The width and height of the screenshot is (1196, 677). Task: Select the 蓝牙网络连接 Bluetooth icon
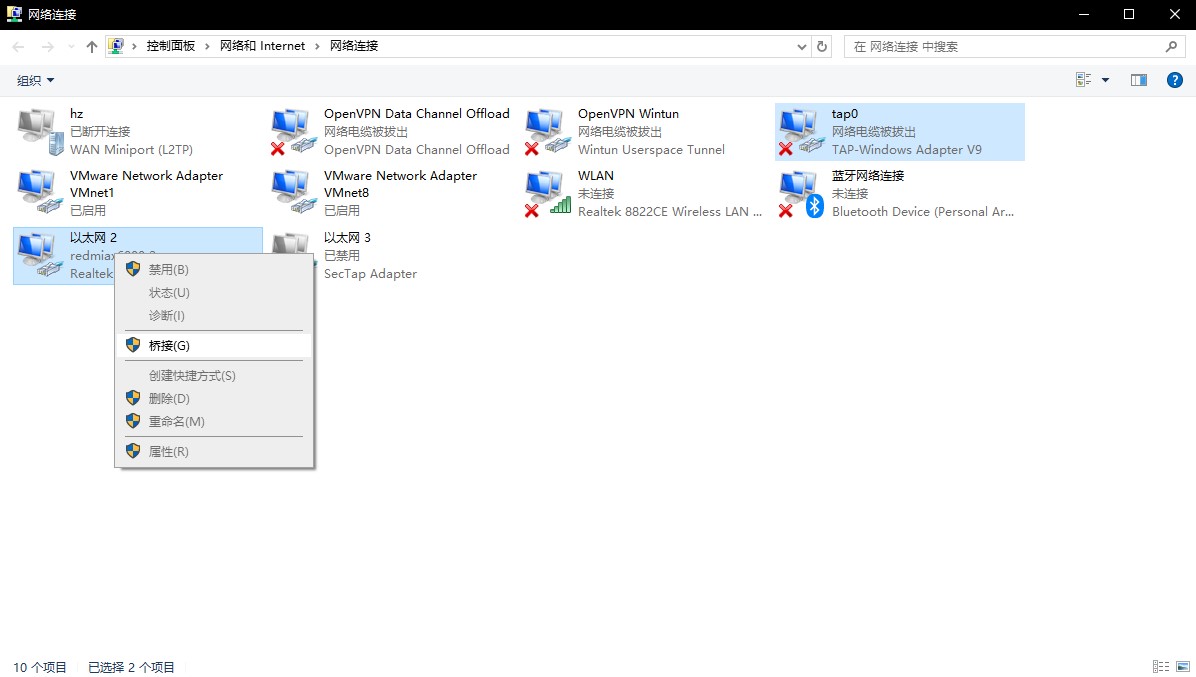pyautogui.click(x=800, y=193)
